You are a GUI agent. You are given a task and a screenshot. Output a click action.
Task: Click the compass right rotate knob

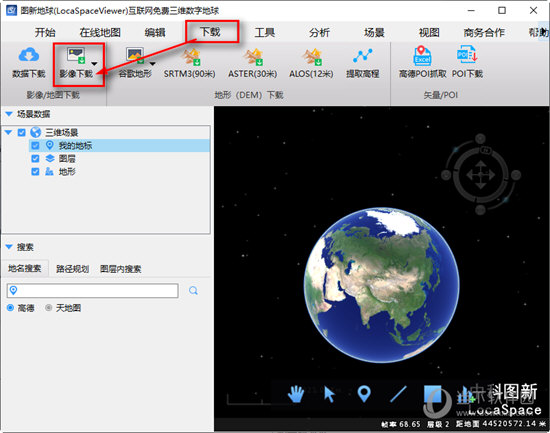point(516,174)
